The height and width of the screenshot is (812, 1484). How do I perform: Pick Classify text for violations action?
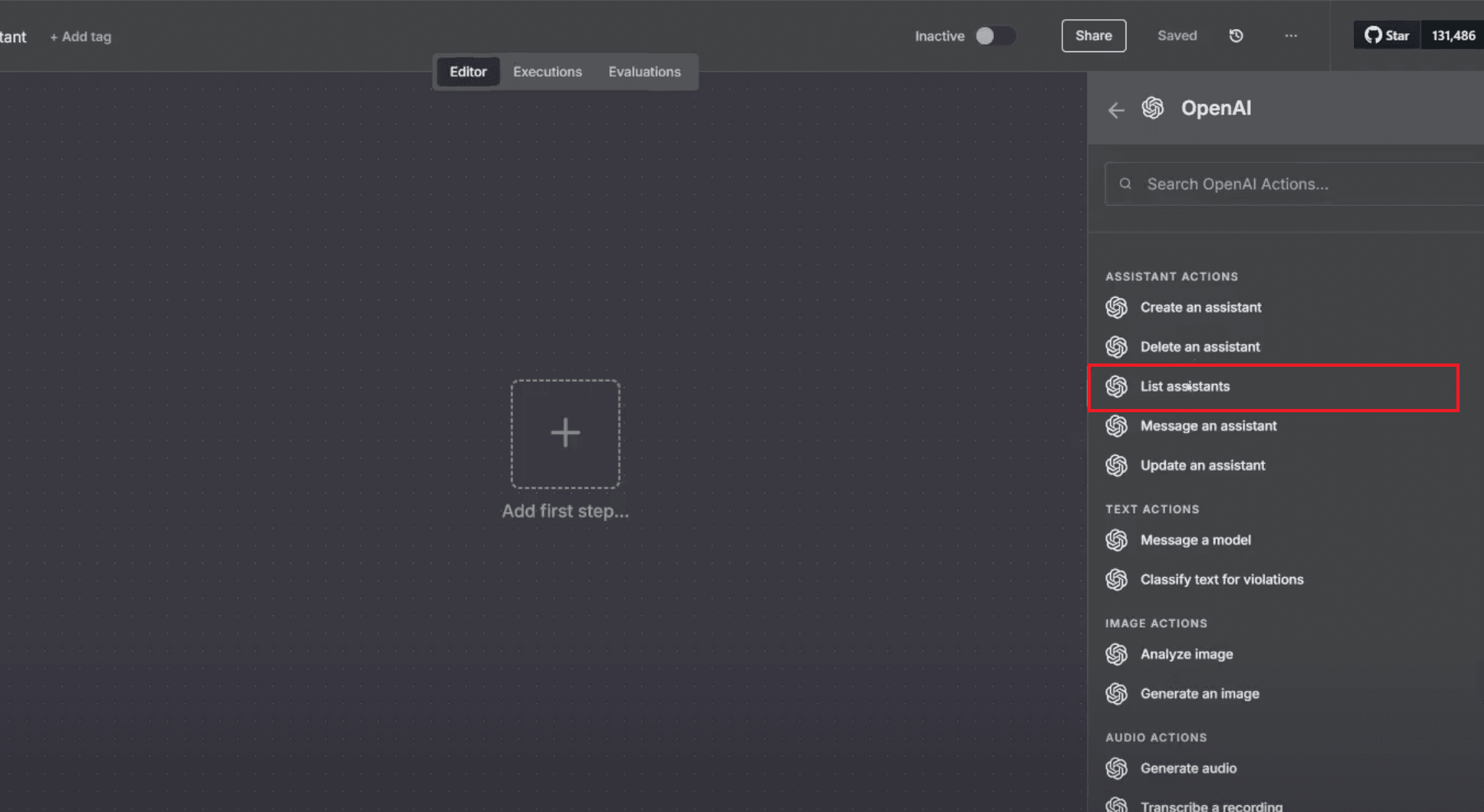1221,580
